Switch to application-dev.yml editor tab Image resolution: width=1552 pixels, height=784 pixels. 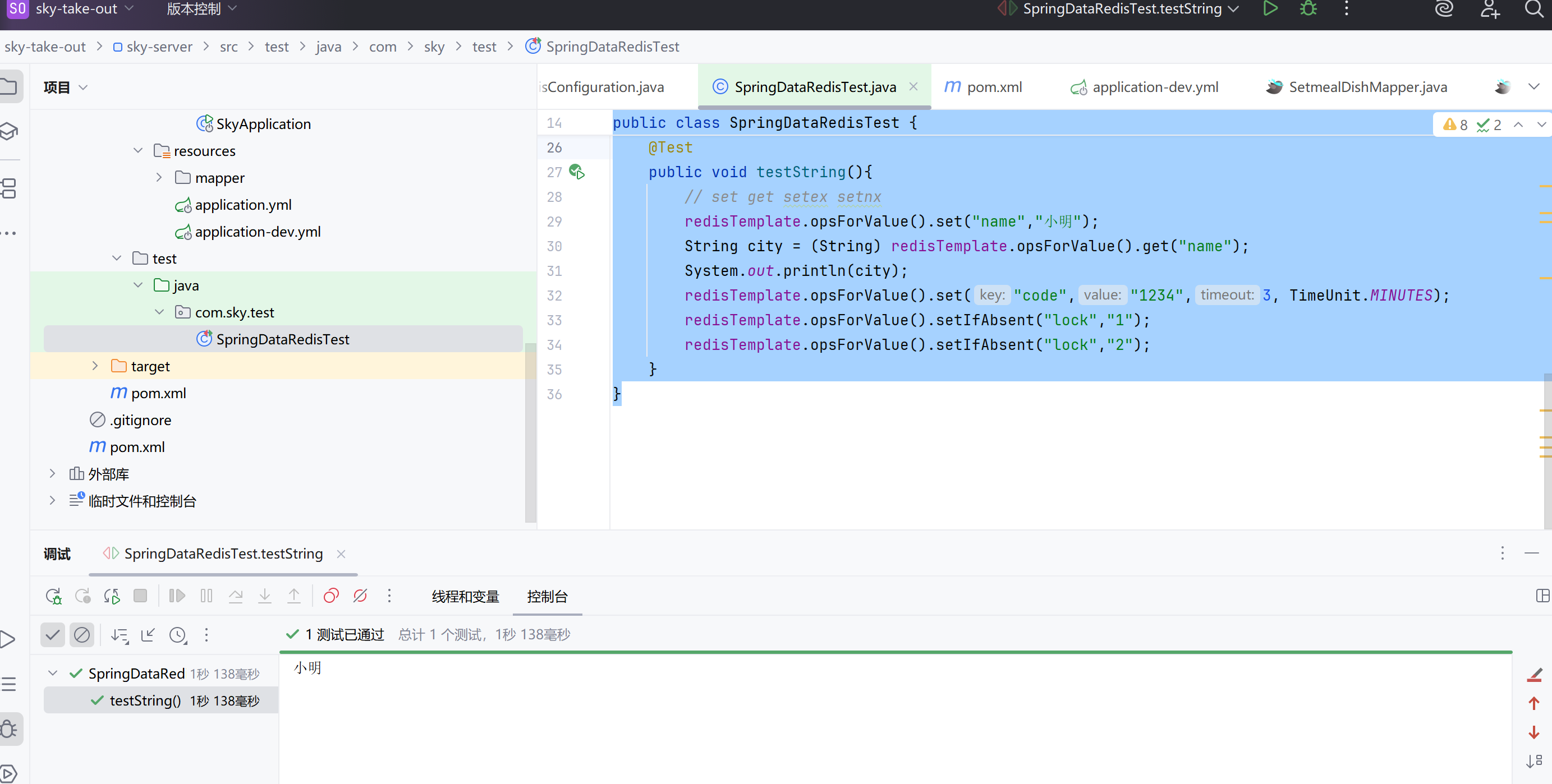tap(1145, 87)
